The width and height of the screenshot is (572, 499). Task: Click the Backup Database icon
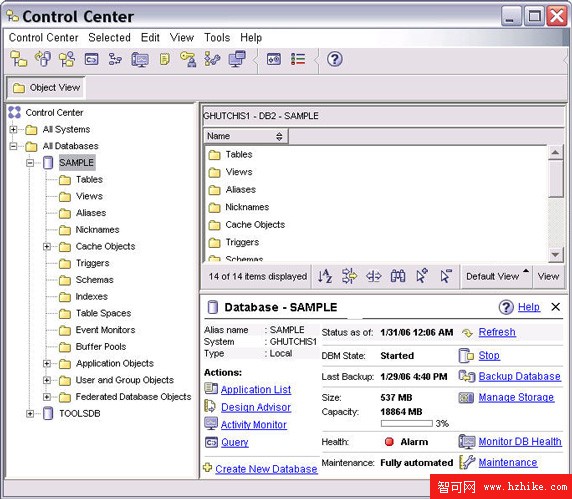467,376
